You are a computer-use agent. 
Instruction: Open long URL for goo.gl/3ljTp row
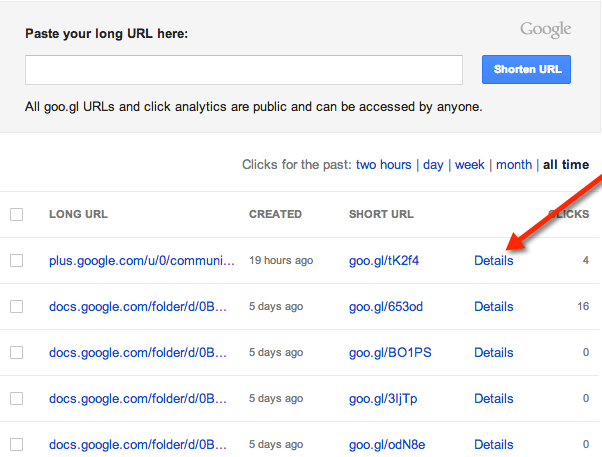point(138,399)
